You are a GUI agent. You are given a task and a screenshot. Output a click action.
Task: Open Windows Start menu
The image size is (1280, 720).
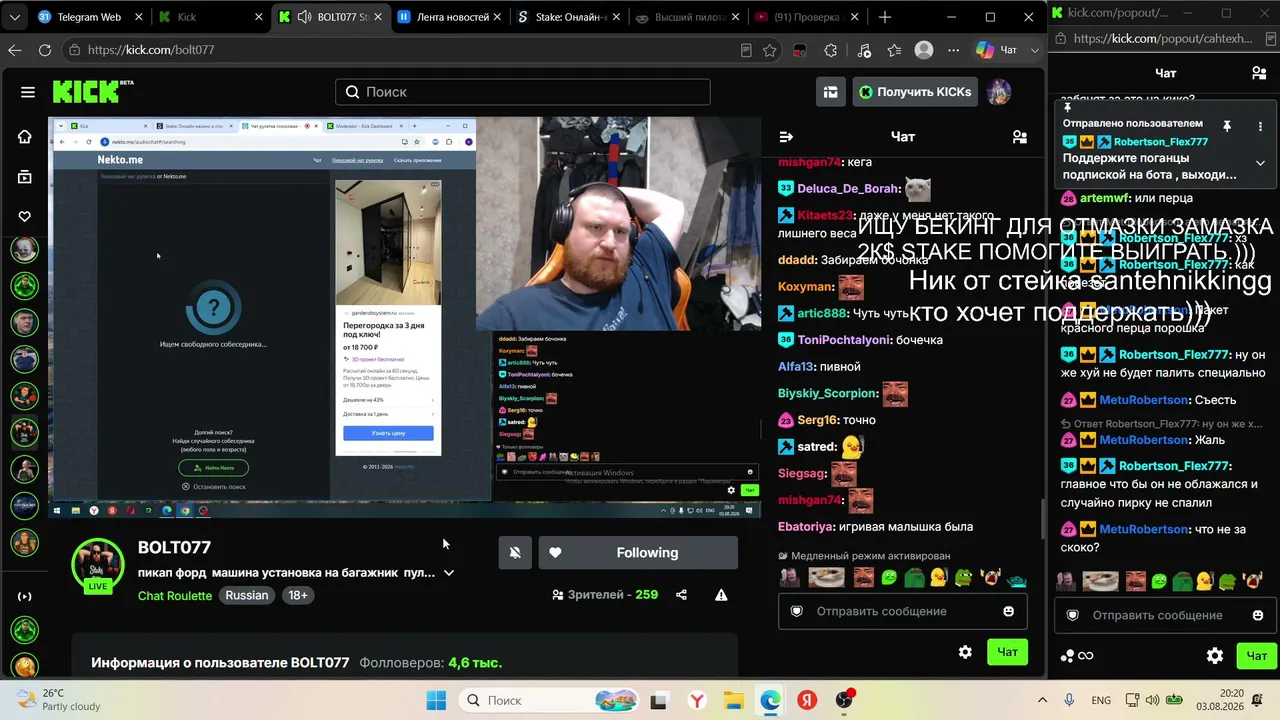(x=436, y=700)
